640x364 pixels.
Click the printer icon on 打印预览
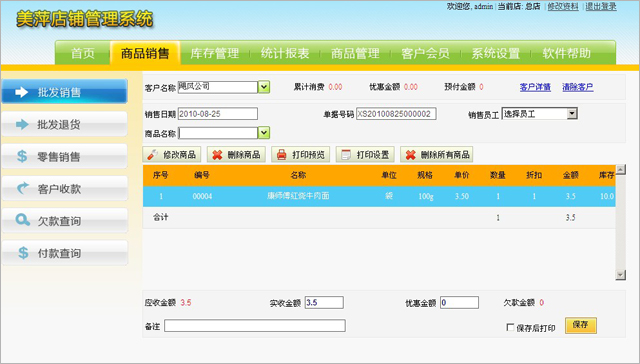[x=282, y=155]
